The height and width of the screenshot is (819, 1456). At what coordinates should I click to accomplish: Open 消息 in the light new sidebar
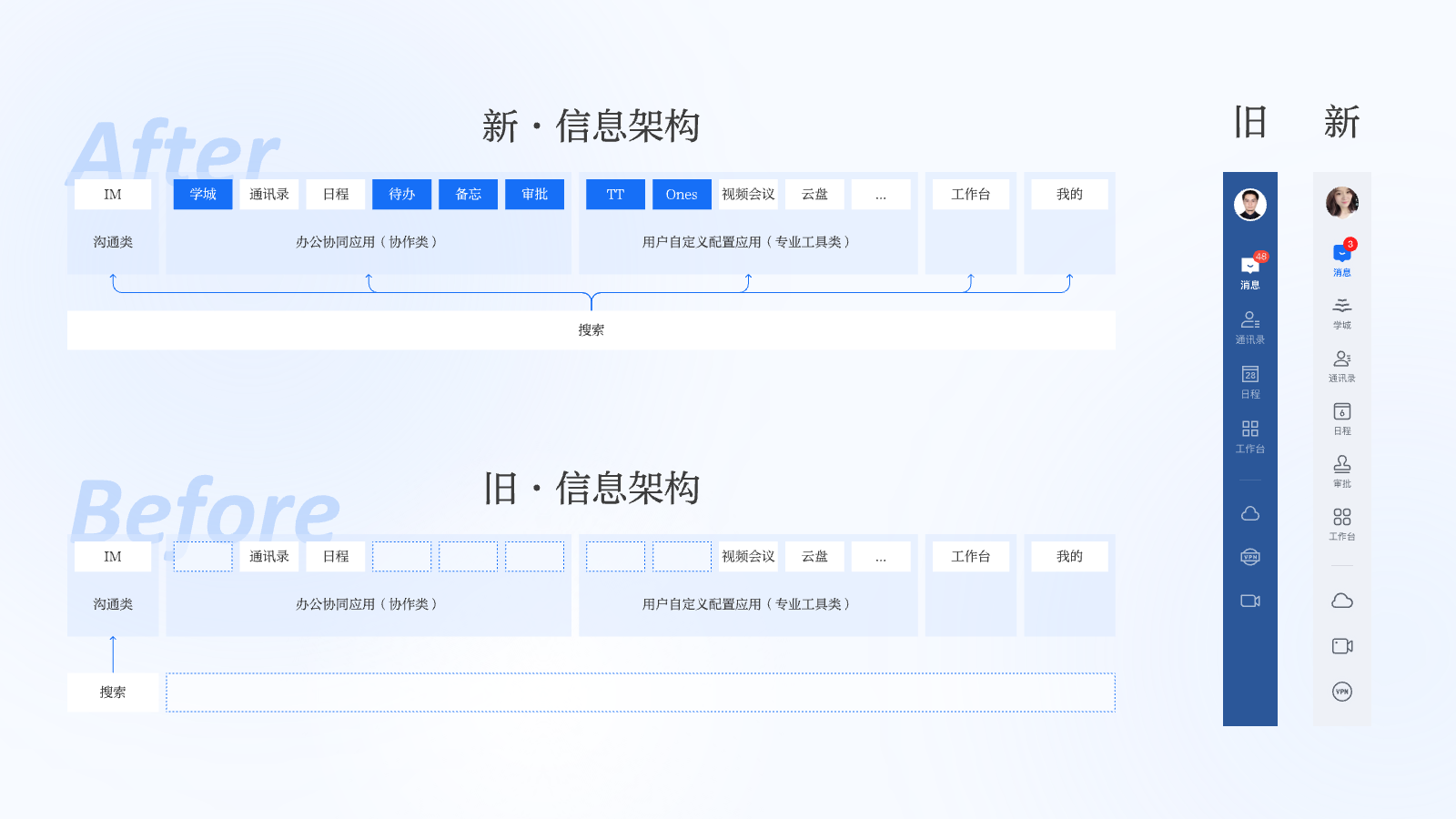tap(1342, 258)
